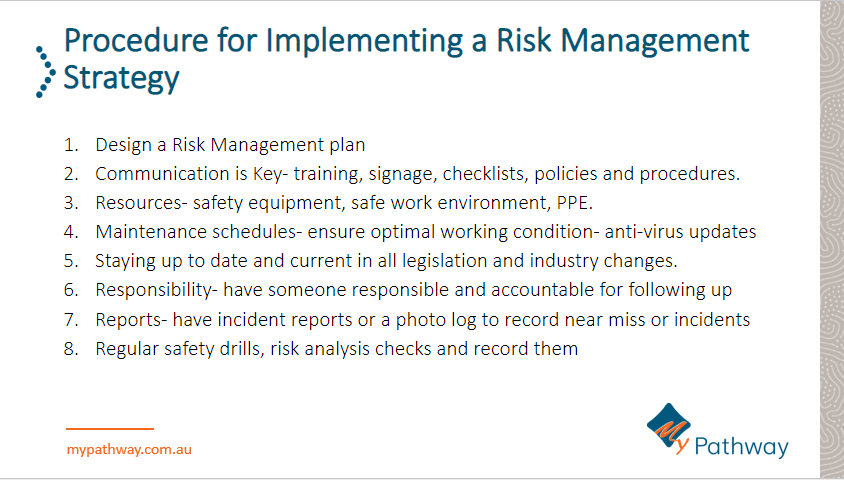
Task: Click the decorative patterned strip on right edge
Action: (x=831, y=240)
